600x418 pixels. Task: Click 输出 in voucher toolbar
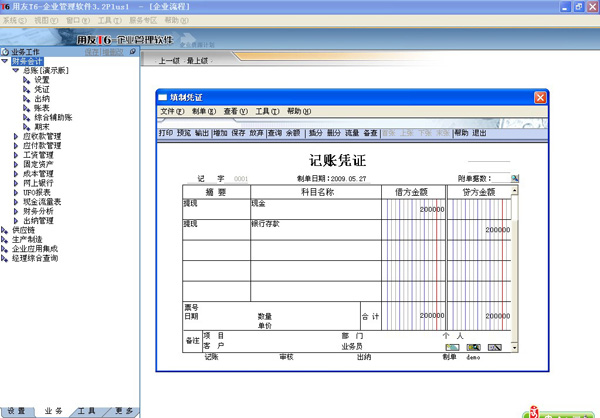tap(202, 133)
